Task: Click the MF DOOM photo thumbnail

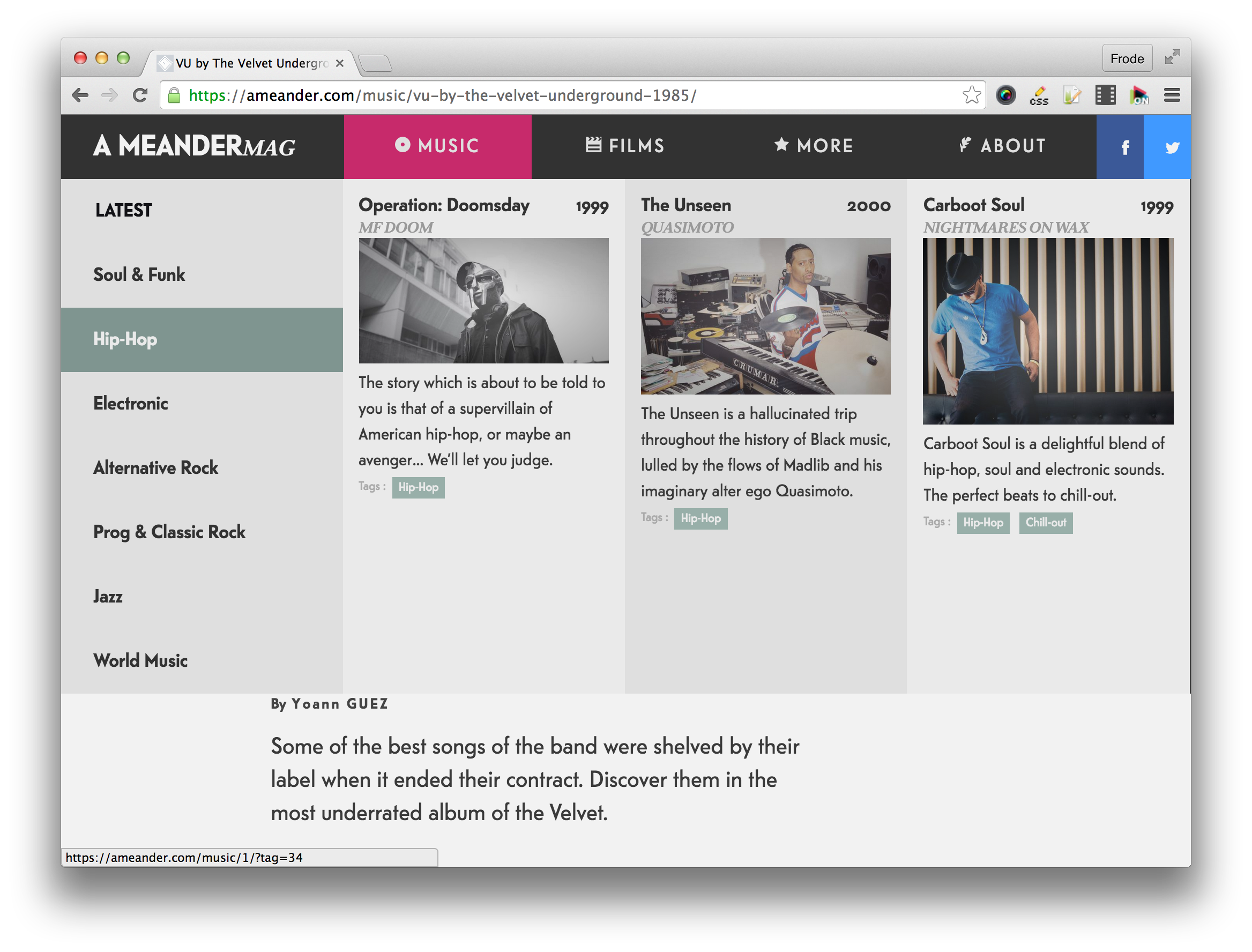Action: (x=483, y=300)
